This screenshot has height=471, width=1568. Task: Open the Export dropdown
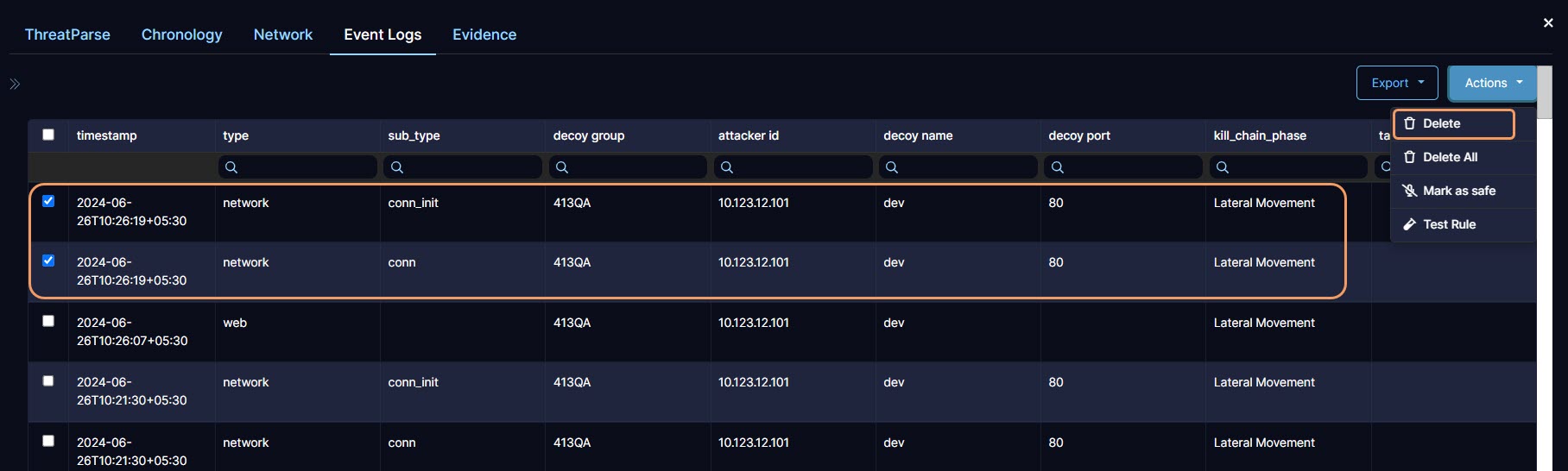click(1396, 83)
